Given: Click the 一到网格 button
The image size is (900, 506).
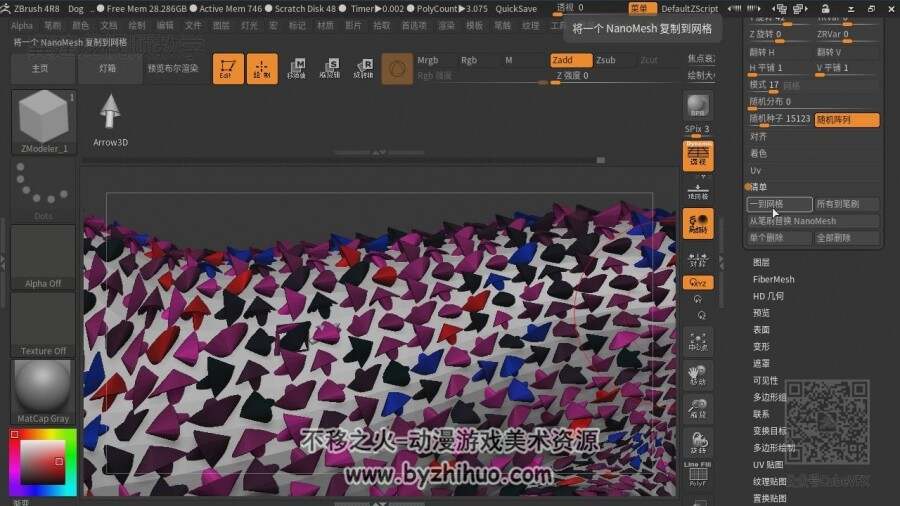Looking at the screenshot, I should [x=779, y=204].
